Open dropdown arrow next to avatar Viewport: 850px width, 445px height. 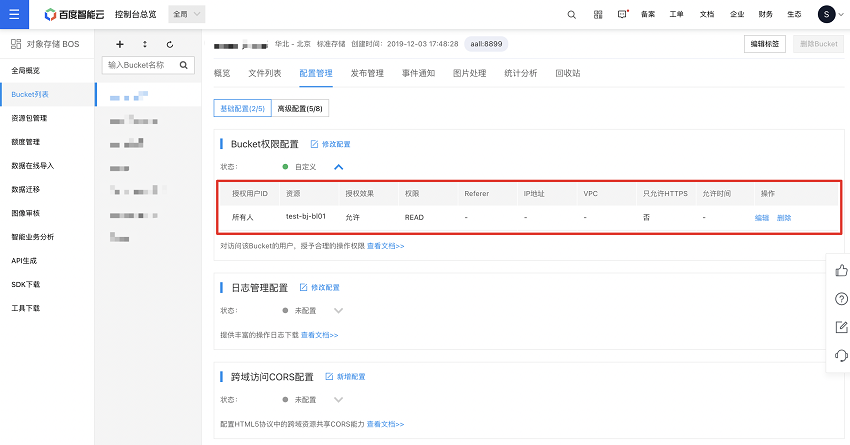click(x=841, y=15)
